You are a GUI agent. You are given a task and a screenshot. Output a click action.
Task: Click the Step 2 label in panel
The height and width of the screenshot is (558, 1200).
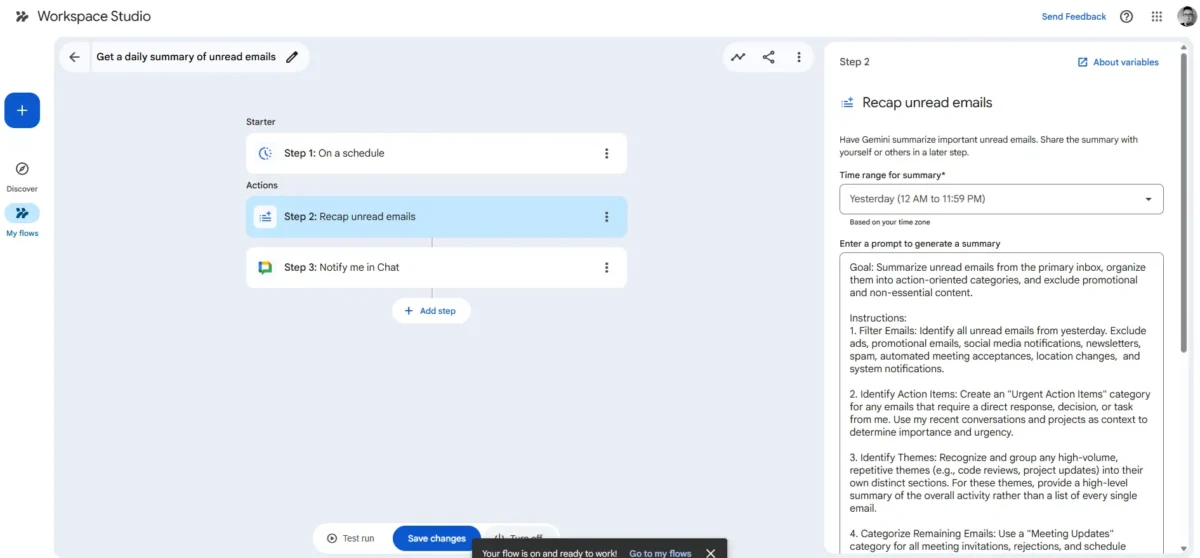pos(854,62)
